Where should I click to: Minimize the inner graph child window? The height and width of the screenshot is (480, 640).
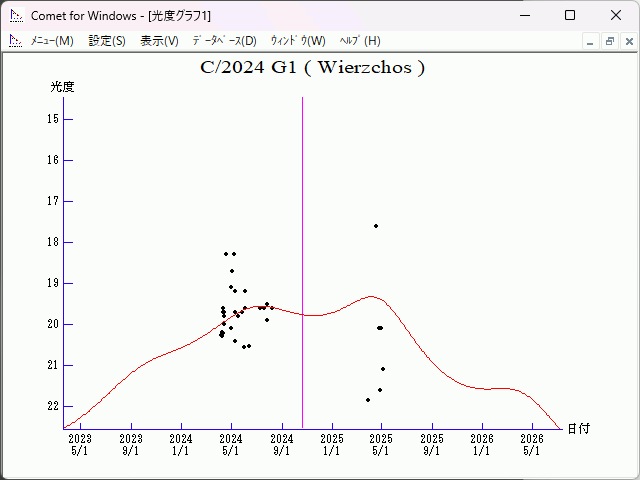click(x=591, y=41)
